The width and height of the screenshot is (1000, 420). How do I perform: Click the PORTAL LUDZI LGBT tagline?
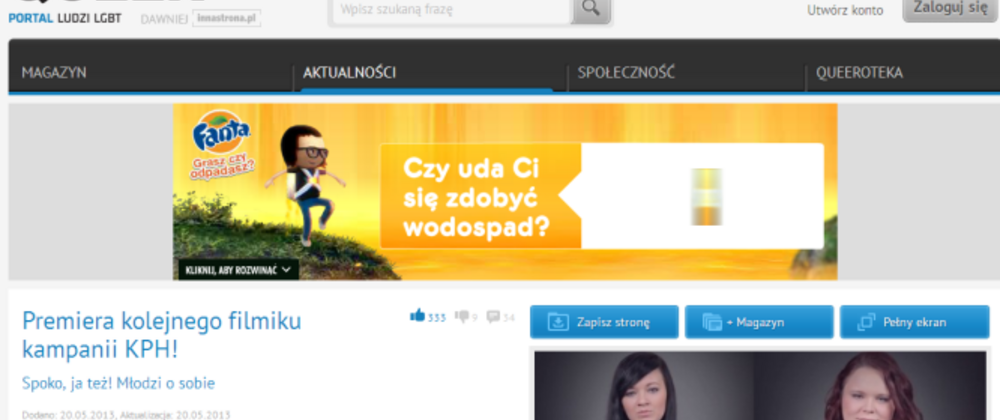[64, 18]
